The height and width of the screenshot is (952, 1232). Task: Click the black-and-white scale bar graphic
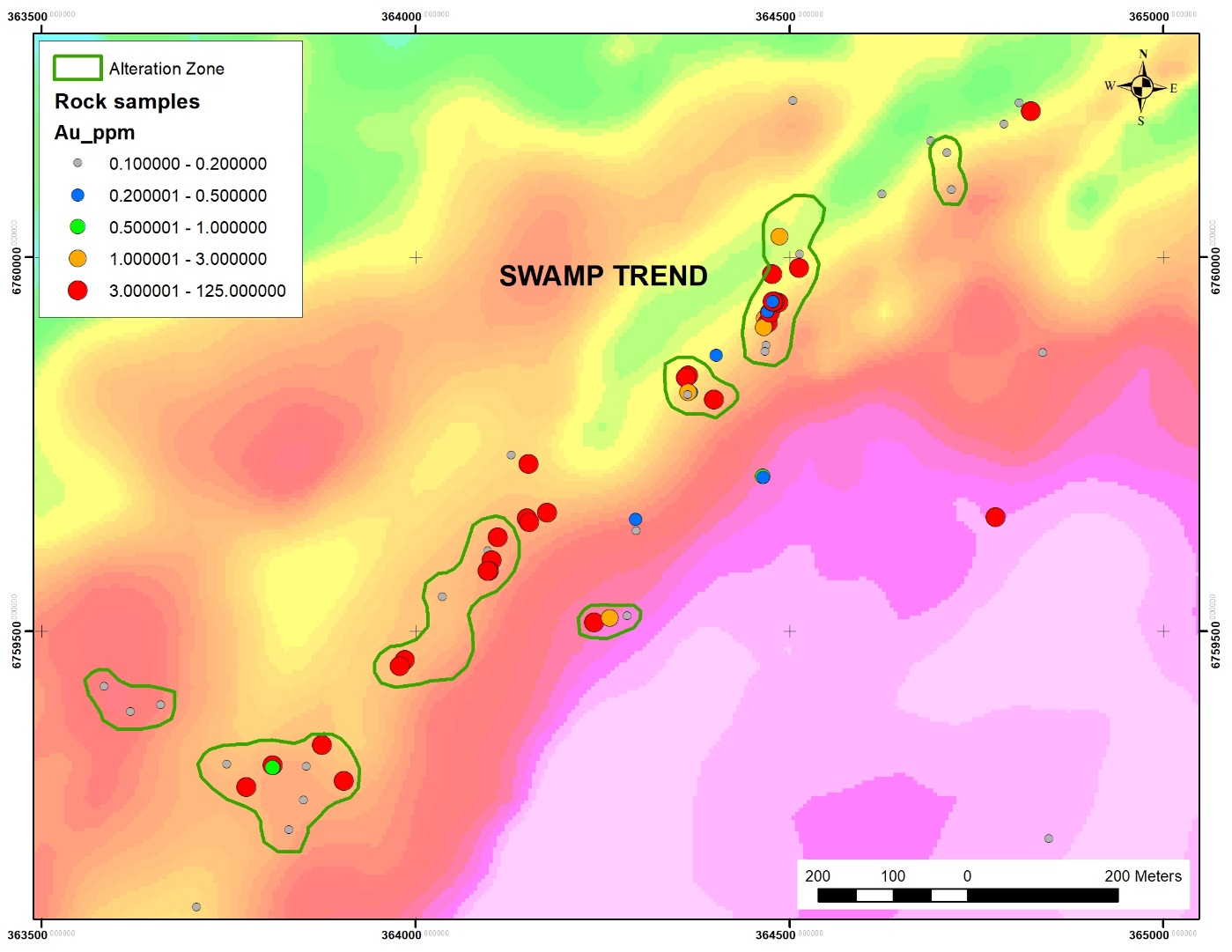(x=968, y=896)
